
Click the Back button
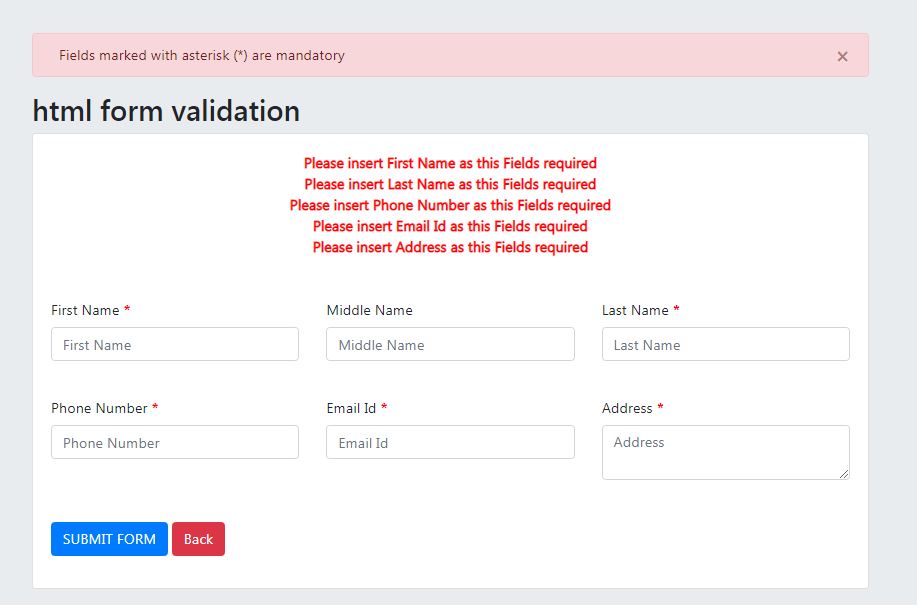click(x=198, y=539)
